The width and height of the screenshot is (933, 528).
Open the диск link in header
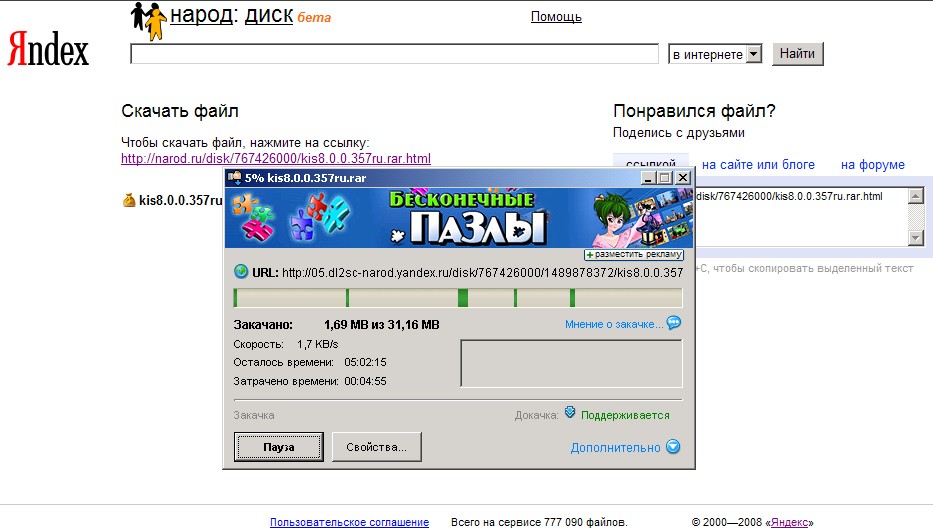[x=268, y=15]
